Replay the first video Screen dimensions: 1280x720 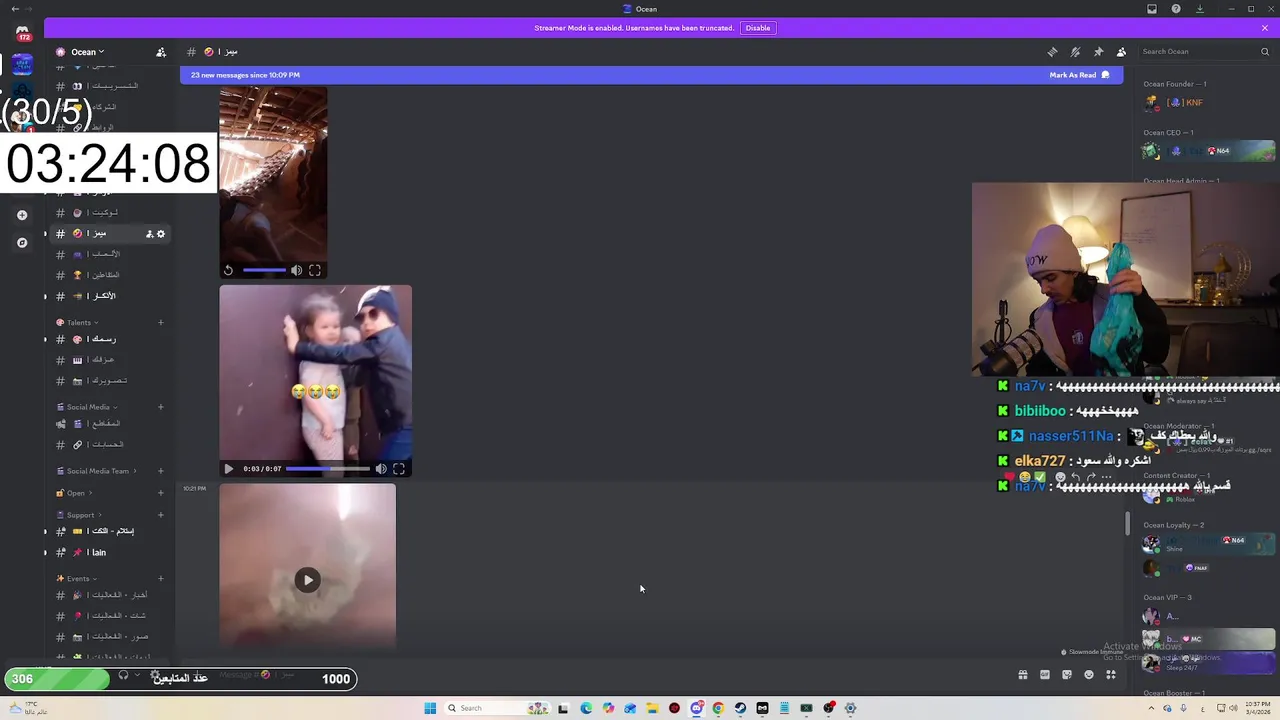[x=229, y=270]
